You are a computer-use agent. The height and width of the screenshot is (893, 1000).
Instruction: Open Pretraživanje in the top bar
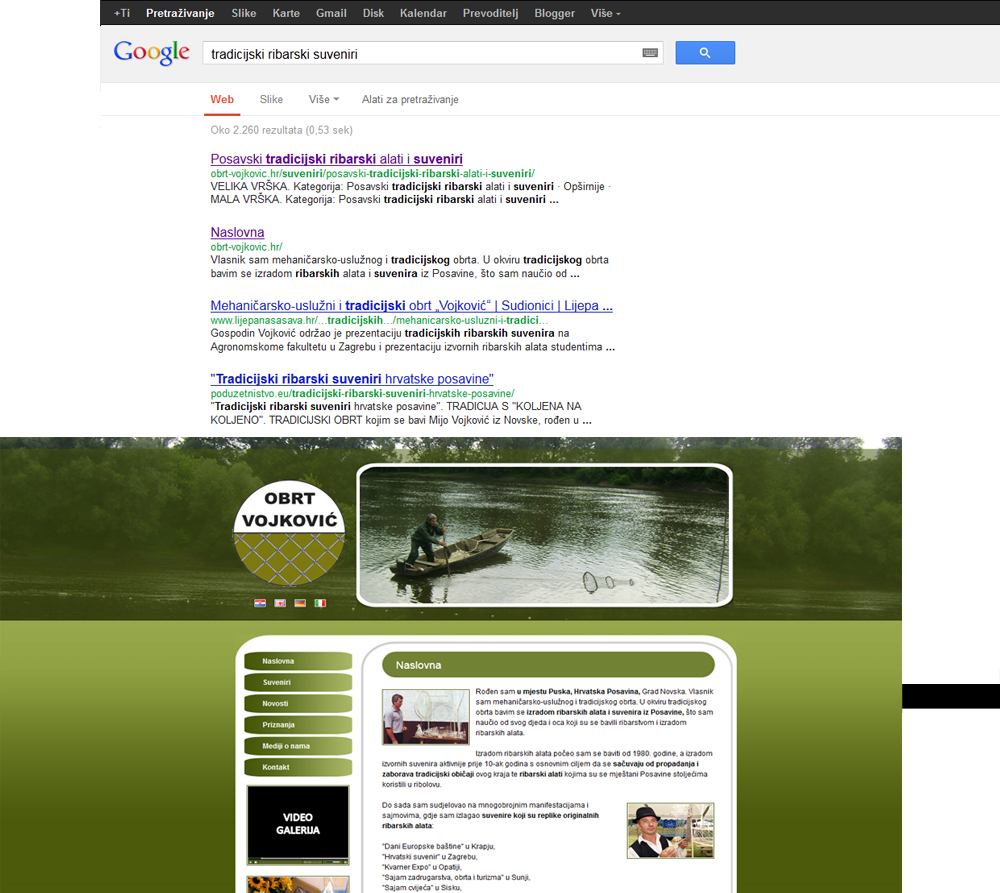click(x=180, y=13)
